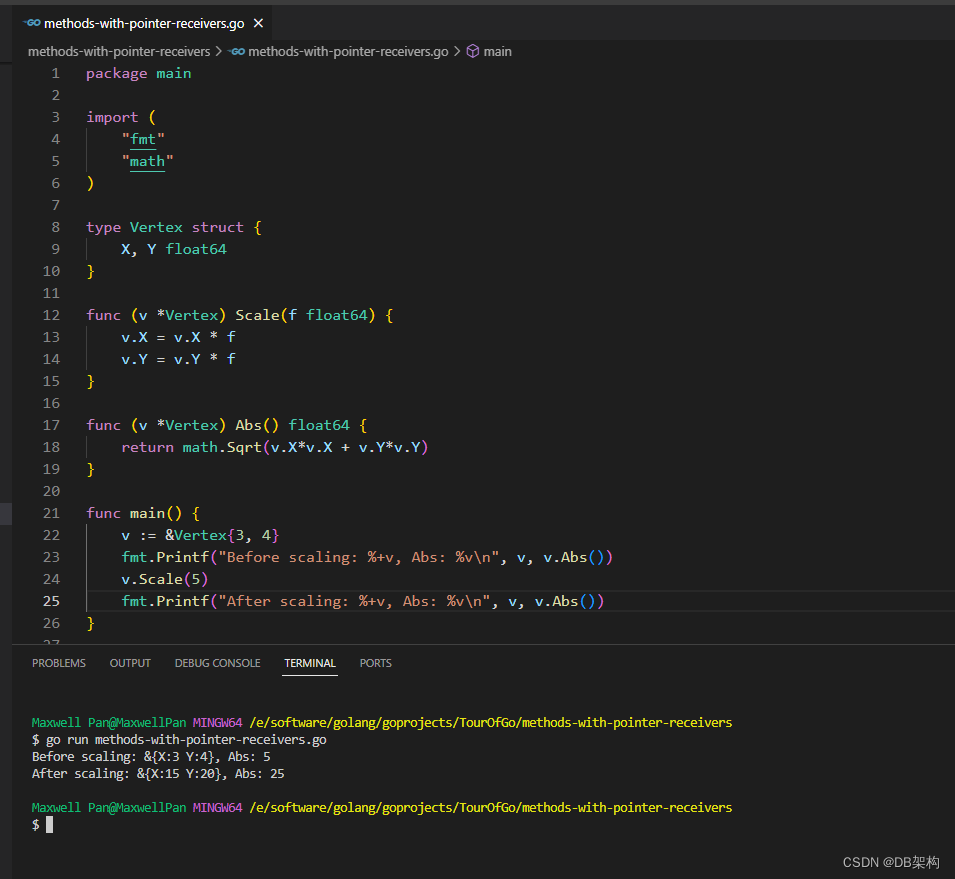Click the "fmt" import link
The height and width of the screenshot is (879, 955).
[143, 139]
